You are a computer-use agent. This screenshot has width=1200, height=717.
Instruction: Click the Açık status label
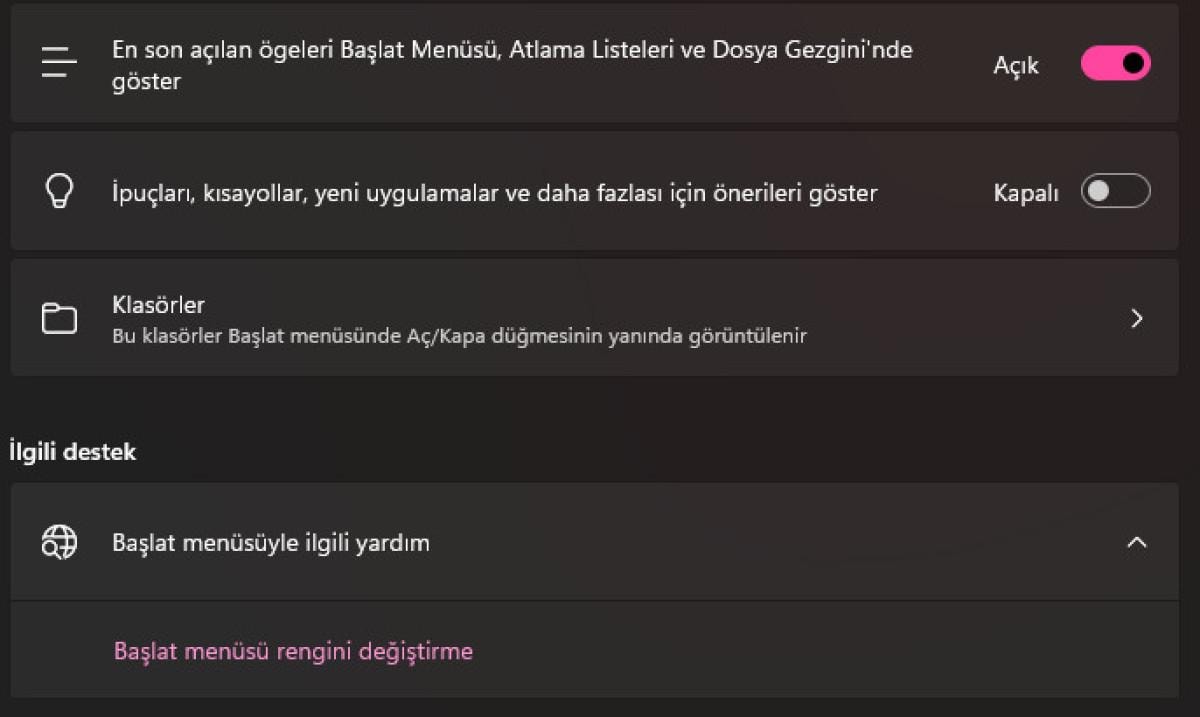[x=1016, y=65]
